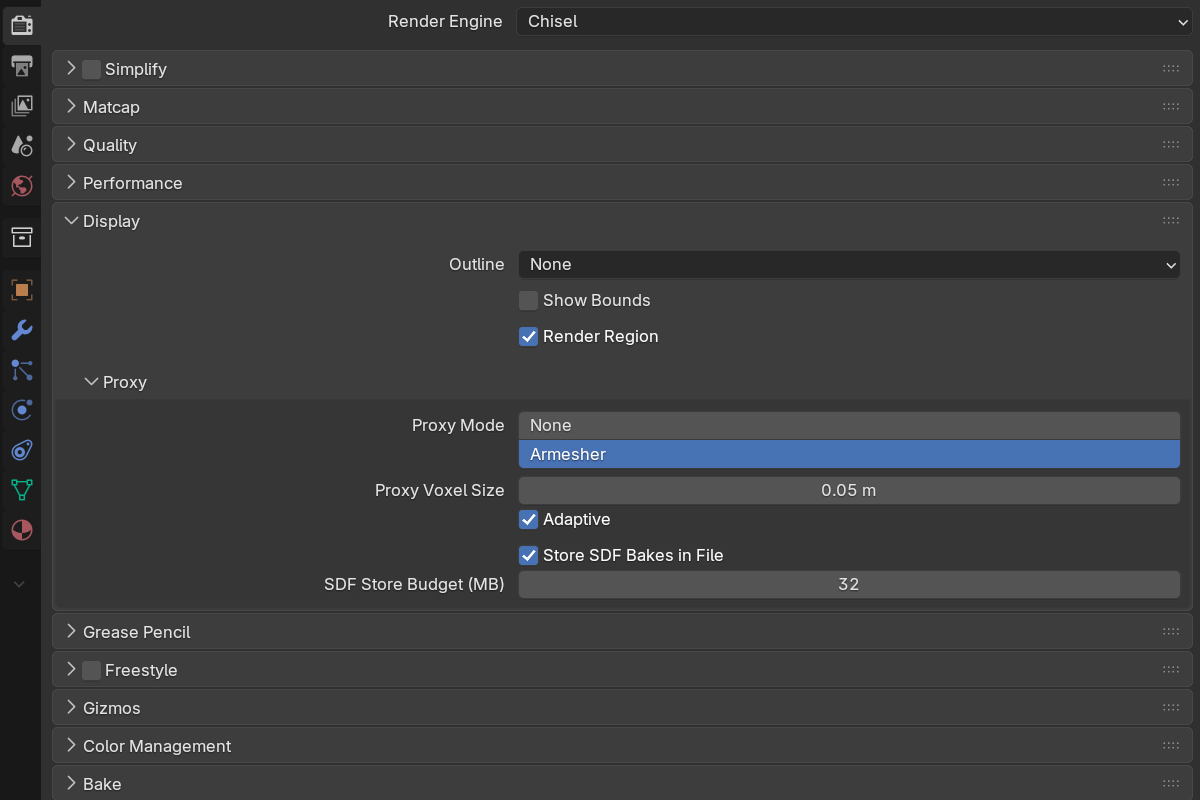The width and height of the screenshot is (1200, 800).
Task: Enable the Freestyle checkbox
Action: [x=91, y=670]
